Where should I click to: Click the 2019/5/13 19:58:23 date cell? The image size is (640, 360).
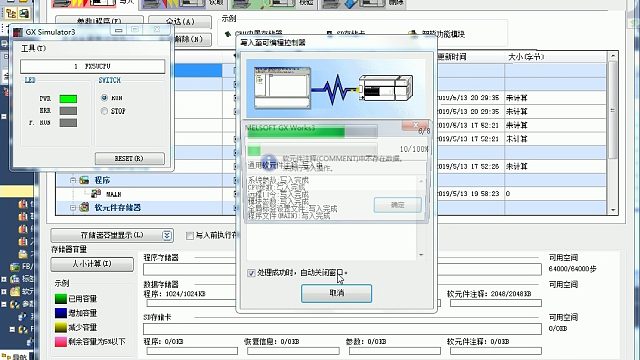tap(468, 193)
